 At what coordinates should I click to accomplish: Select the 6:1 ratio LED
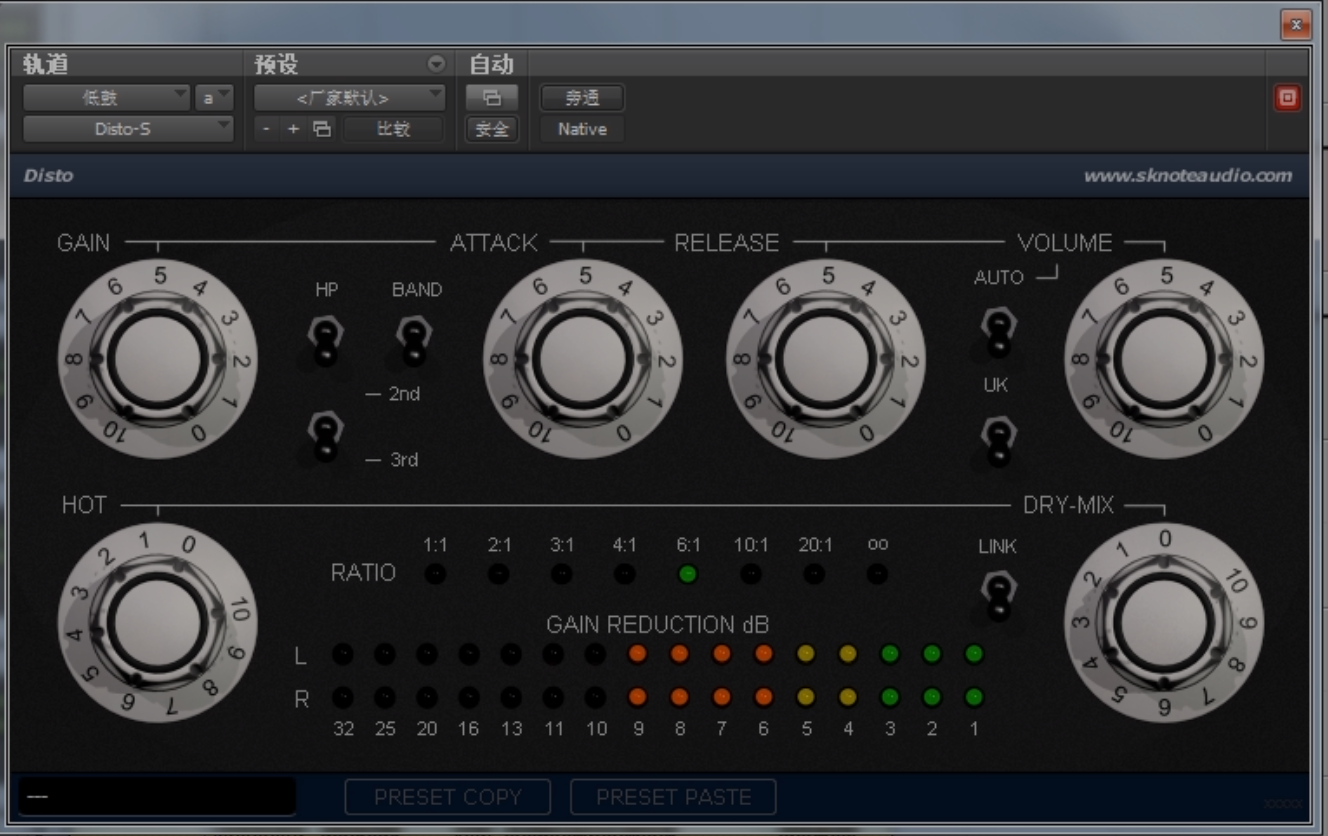tap(687, 574)
